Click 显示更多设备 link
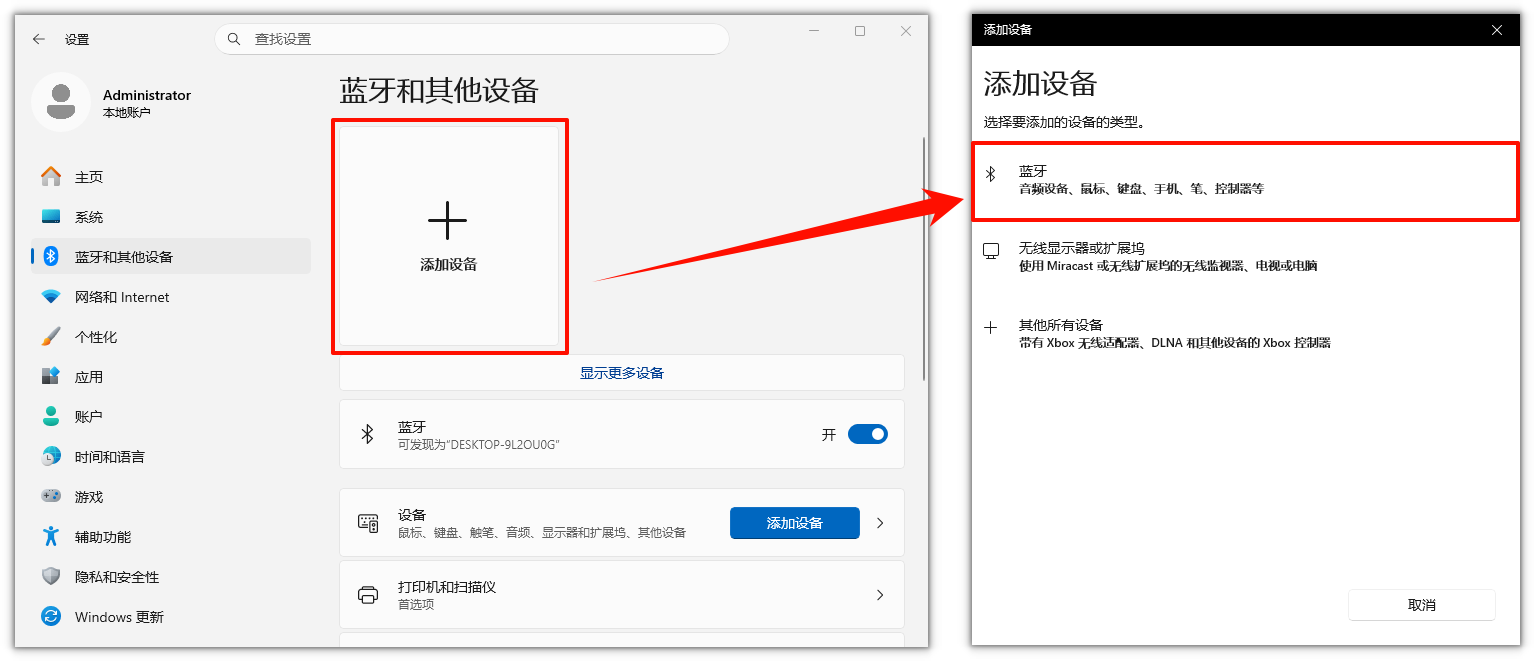 coord(622,373)
